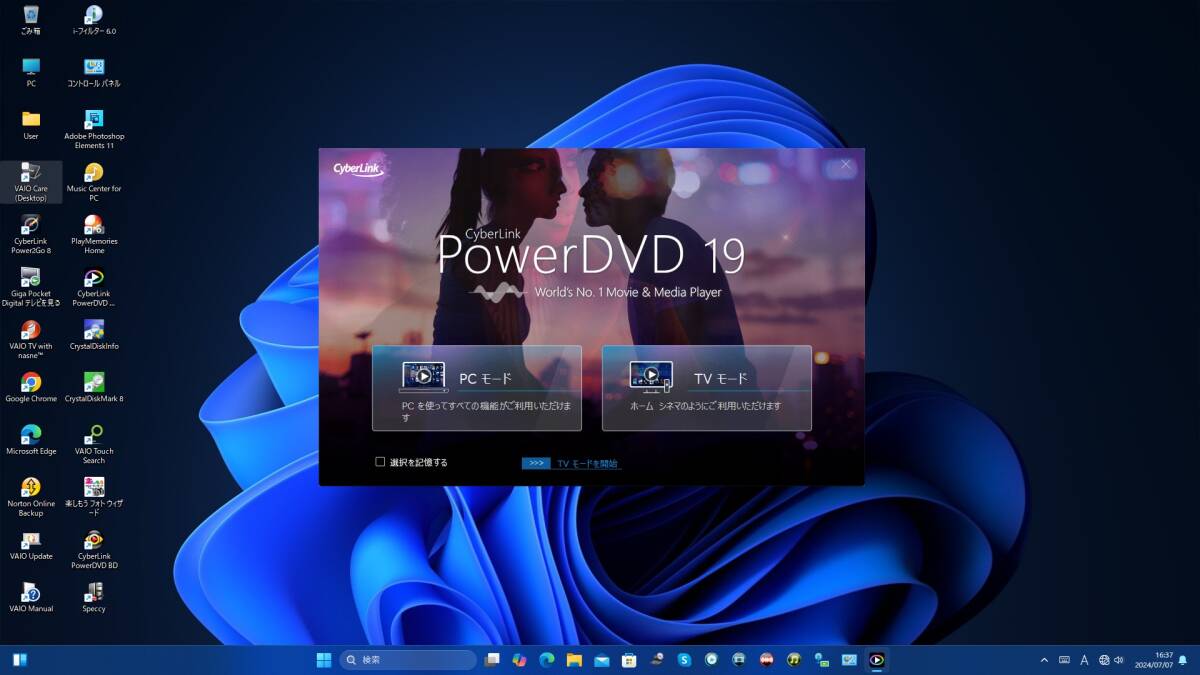Toggle the IME input mode A indicator
The width and height of the screenshot is (1200, 675).
pyautogui.click(x=1085, y=660)
